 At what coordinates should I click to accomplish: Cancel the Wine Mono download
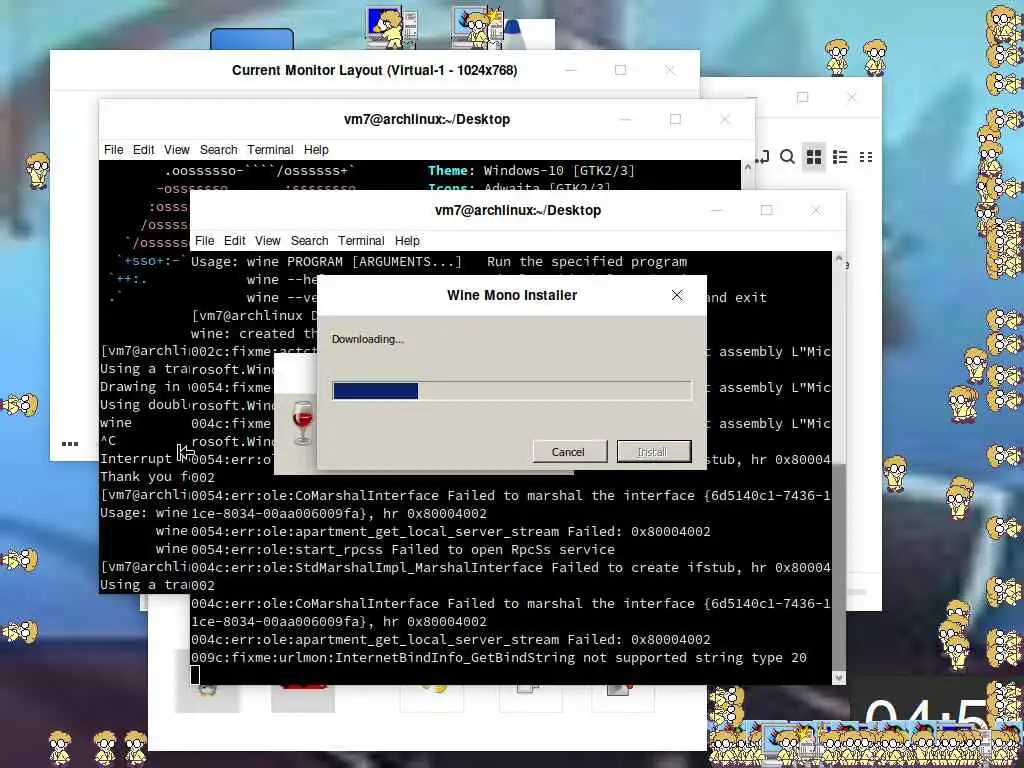point(569,451)
